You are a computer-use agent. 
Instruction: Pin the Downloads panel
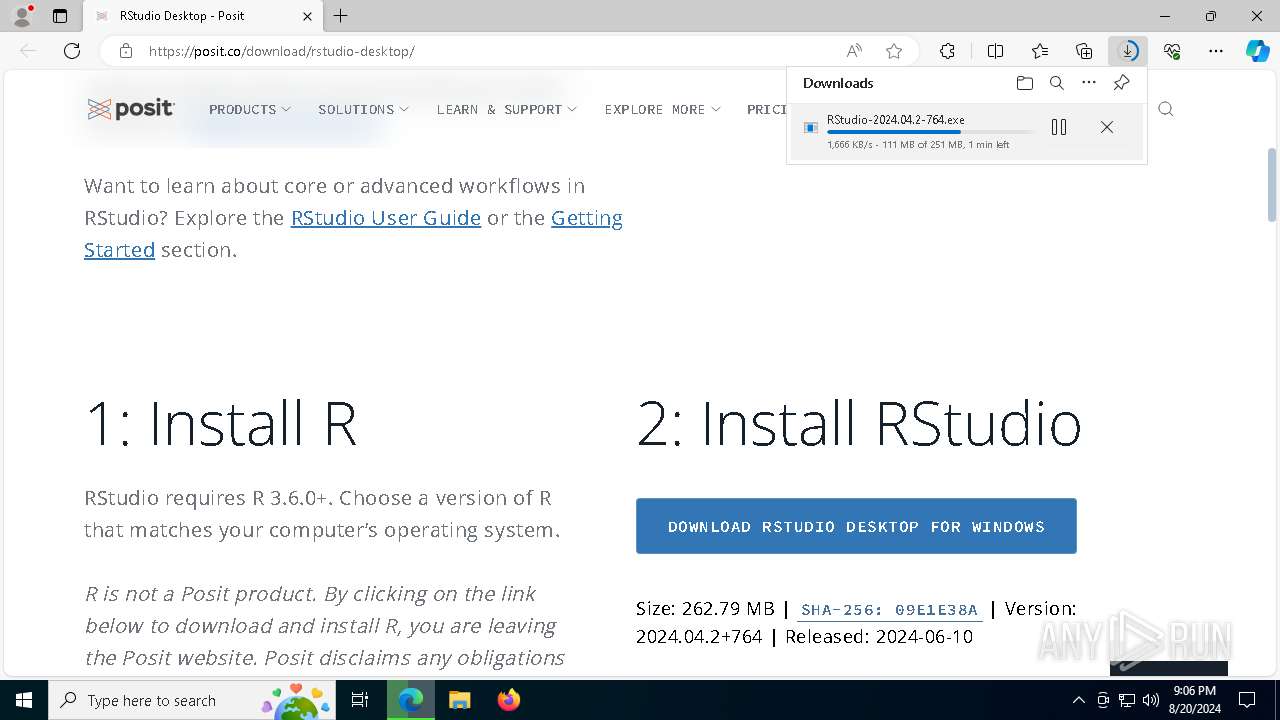click(1122, 83)
